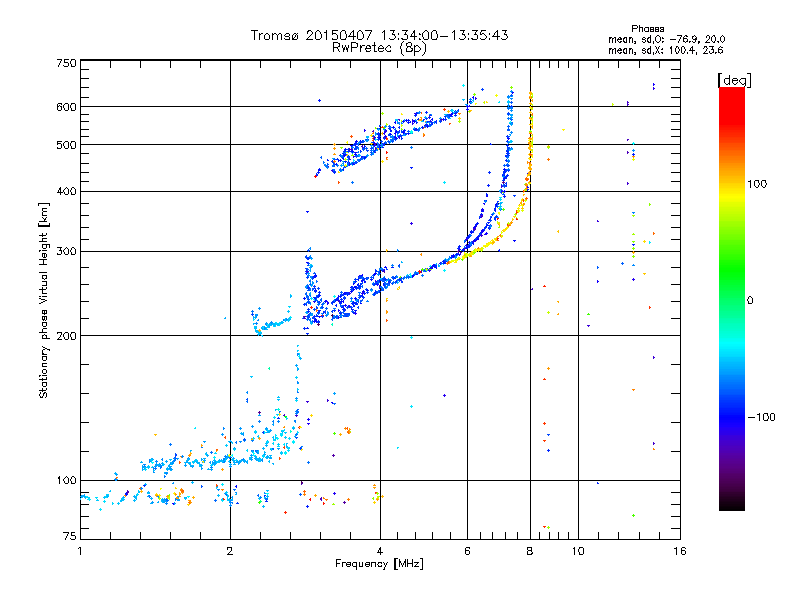The width and height of the screenshot is (800, 600).
Task: Select the 'mean, sd,X: 100.4, 23.6' line
Action: [665, 50]
